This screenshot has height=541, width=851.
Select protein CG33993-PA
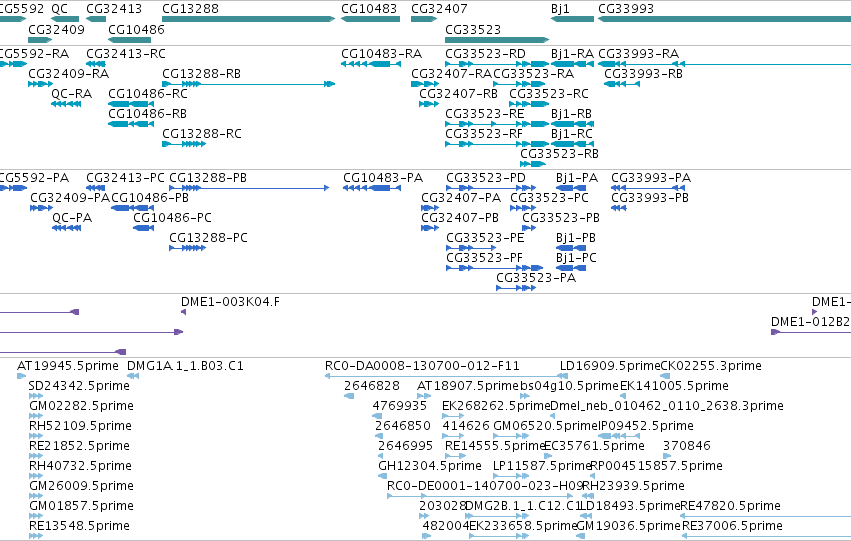(648, 188)
